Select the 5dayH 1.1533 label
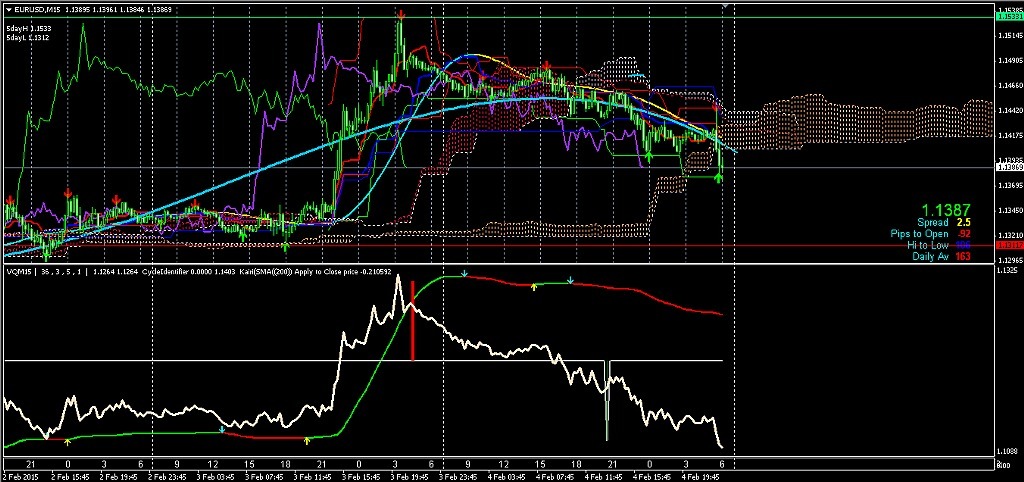Viewport: 1024px width, 482px height. click(x=28, y=29)
